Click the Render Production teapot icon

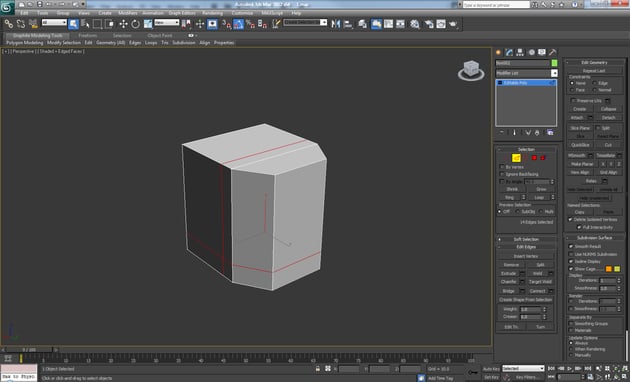pyautogui.click(x=453, y=24)
